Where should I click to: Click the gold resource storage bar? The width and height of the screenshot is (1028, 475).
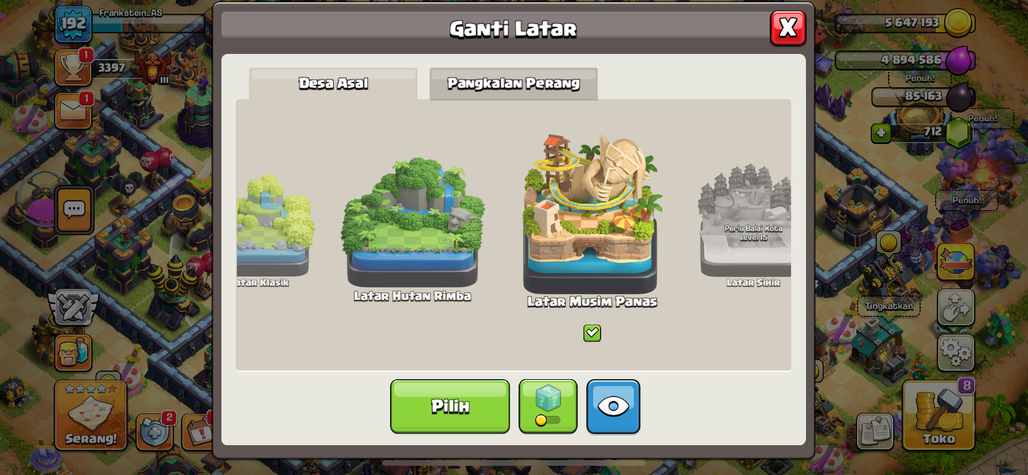coord(905,23)
